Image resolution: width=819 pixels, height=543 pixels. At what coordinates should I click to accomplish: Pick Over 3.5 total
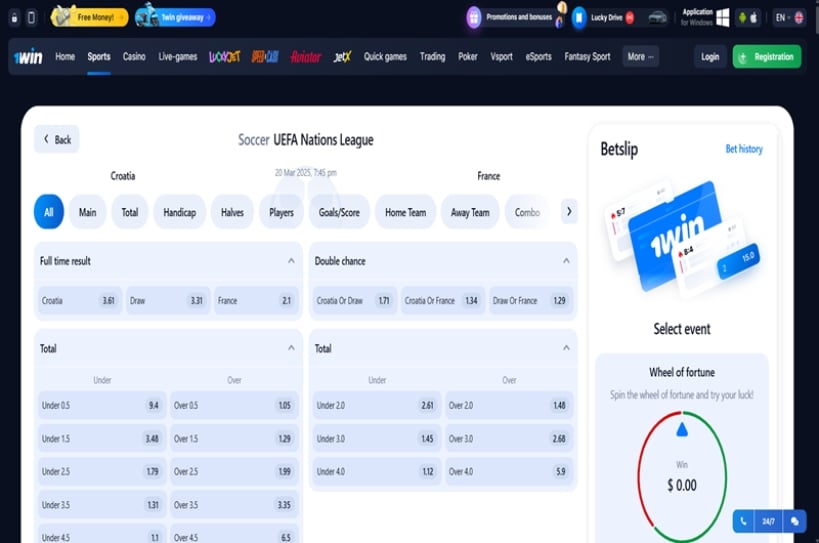pos(234,505)
